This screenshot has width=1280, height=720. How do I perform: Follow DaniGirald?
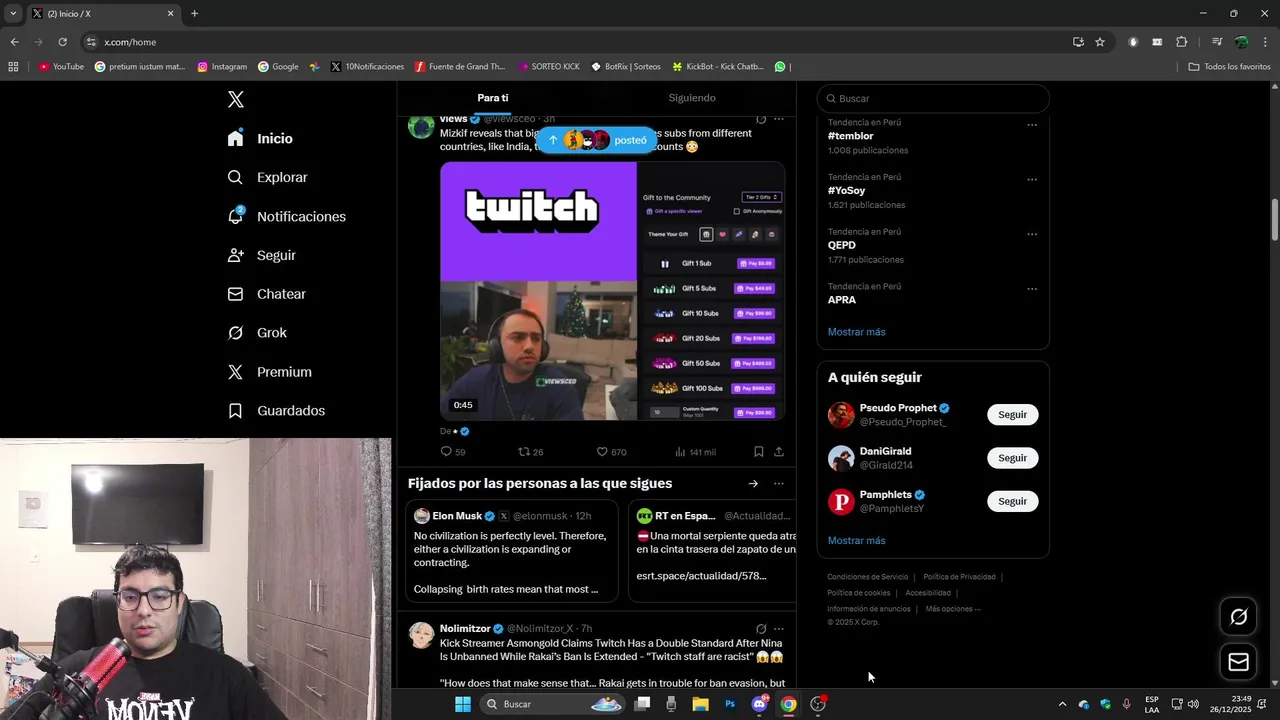1012,458
